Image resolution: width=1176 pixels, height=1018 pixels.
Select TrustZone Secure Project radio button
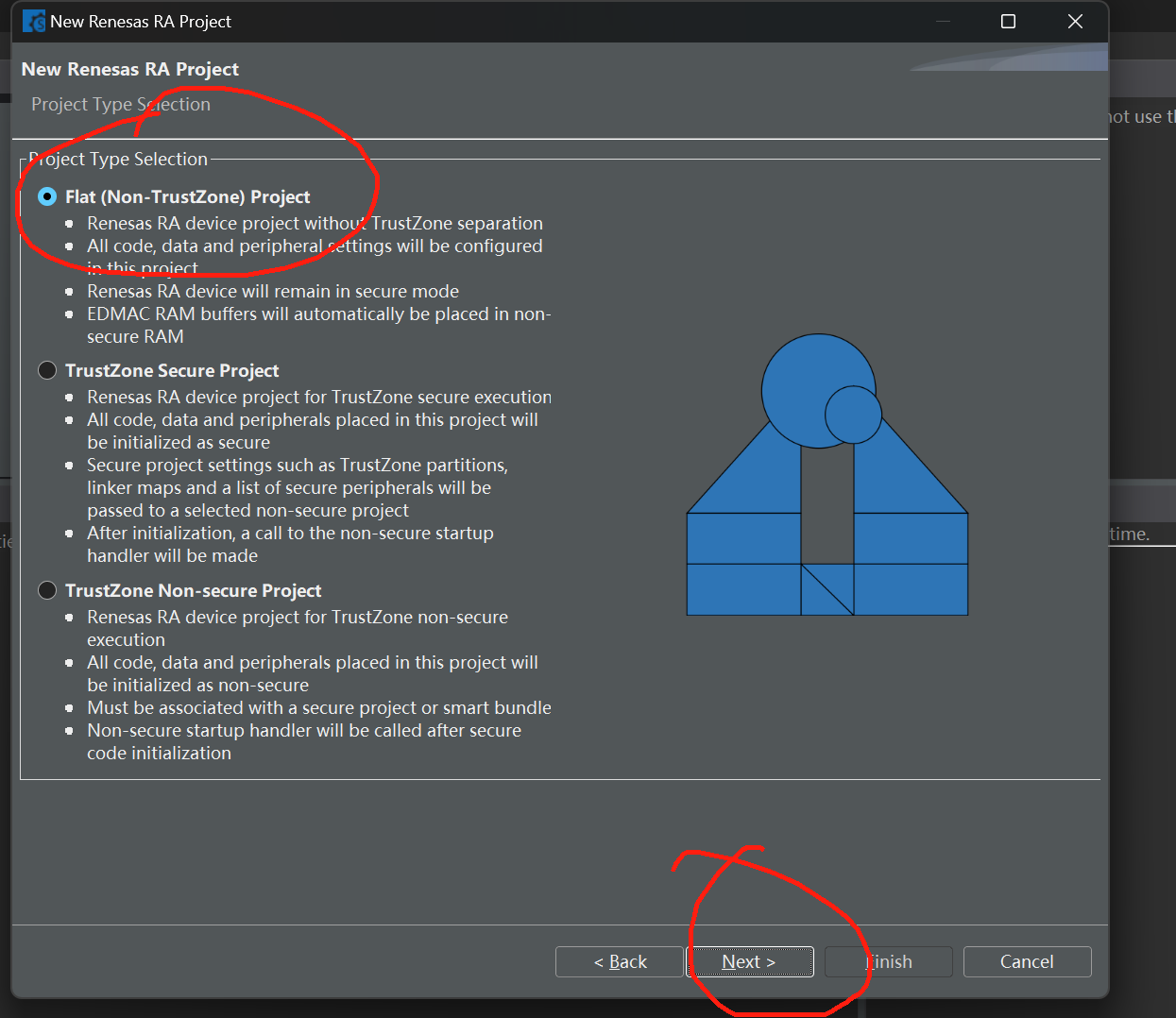click(x=47, y=370)
